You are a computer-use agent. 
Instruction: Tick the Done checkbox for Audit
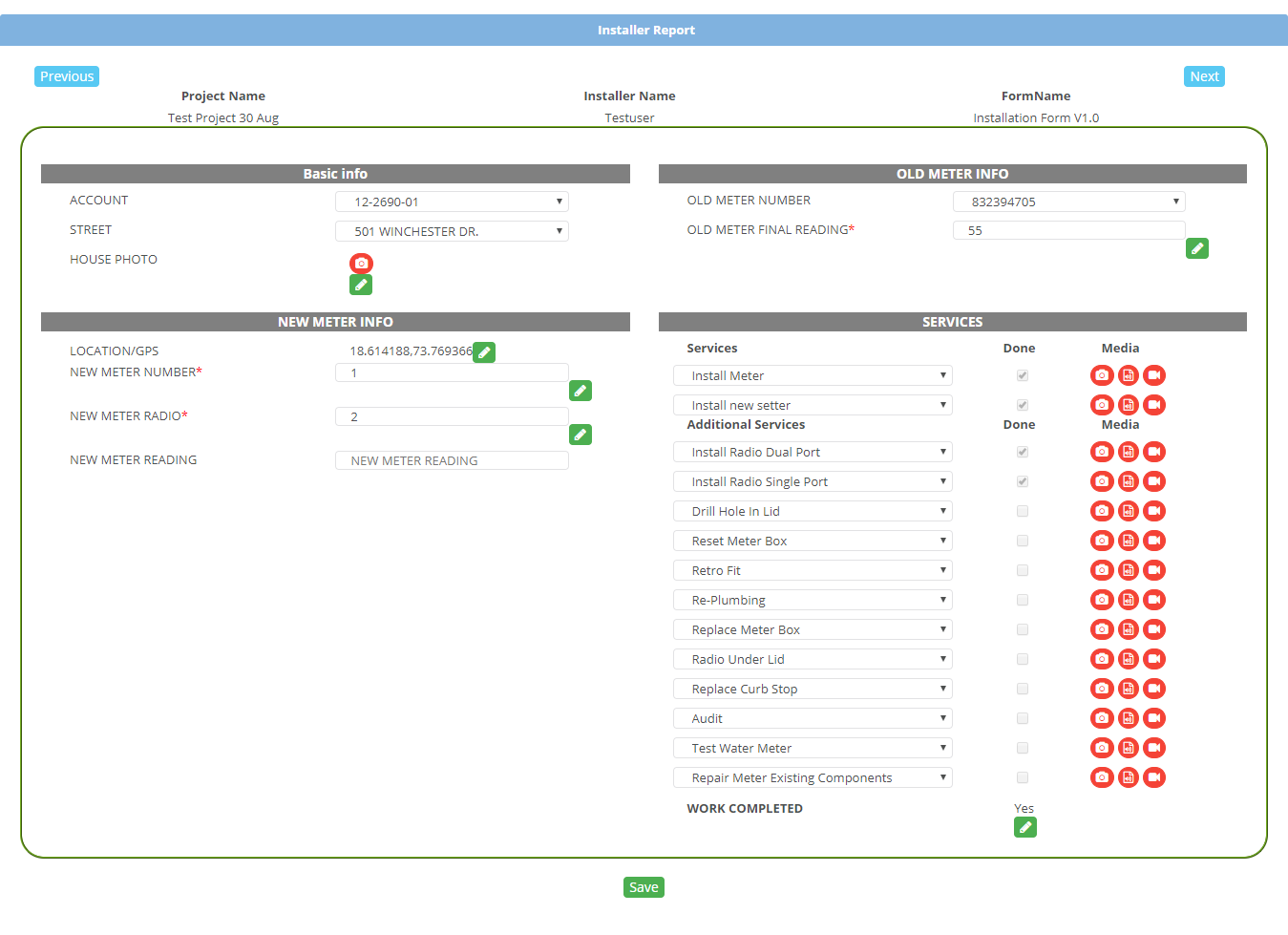tap(1023, 718)
